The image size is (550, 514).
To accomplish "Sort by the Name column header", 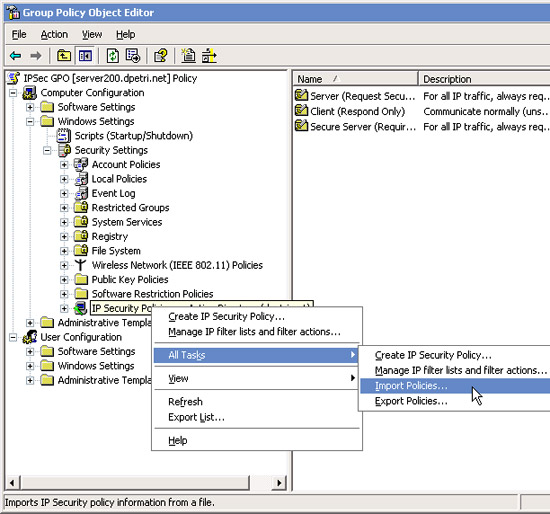I will 355,79.
